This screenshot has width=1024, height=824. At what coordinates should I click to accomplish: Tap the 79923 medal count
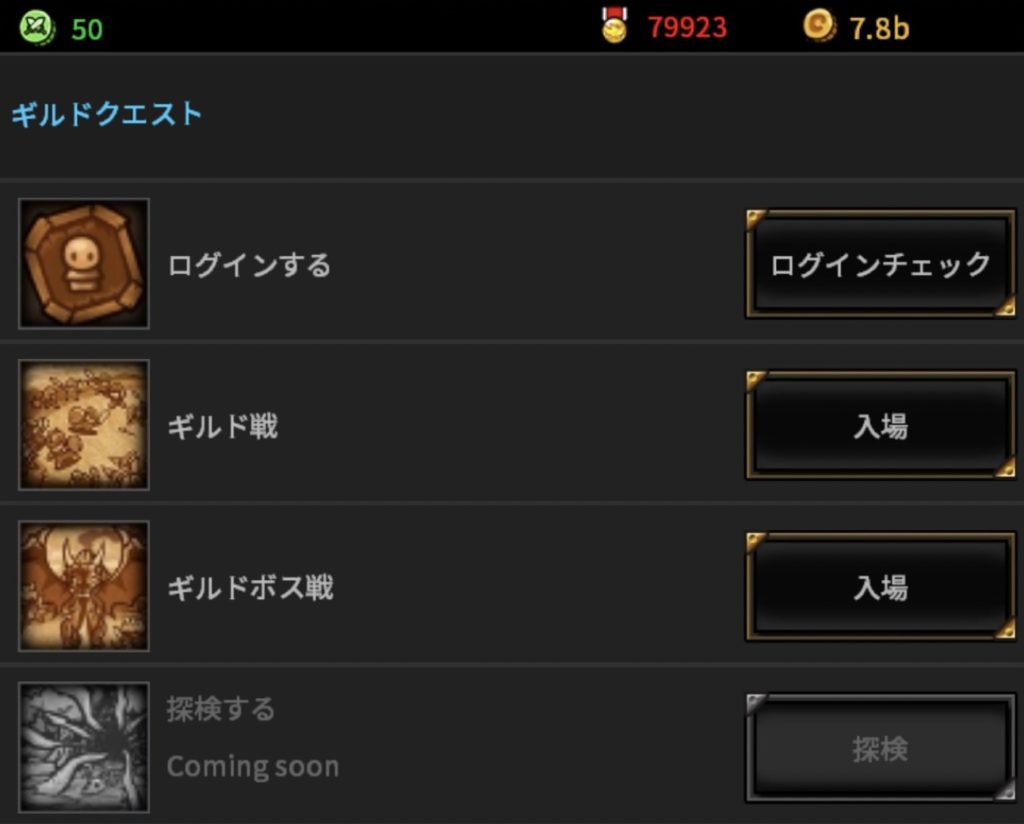click(687, 27)
